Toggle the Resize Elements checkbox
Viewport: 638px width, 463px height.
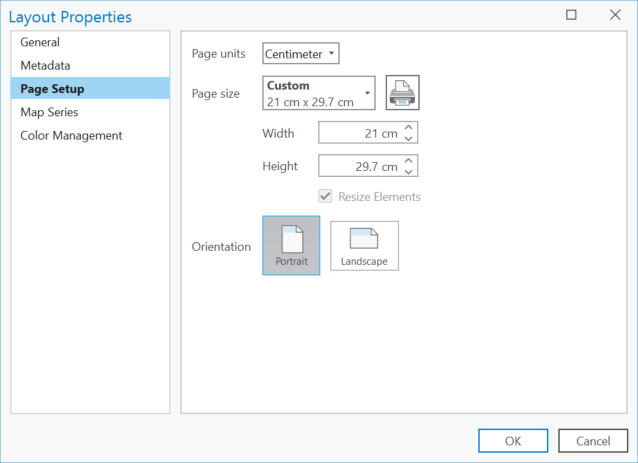pyautogui.click(x=325, y=196)
